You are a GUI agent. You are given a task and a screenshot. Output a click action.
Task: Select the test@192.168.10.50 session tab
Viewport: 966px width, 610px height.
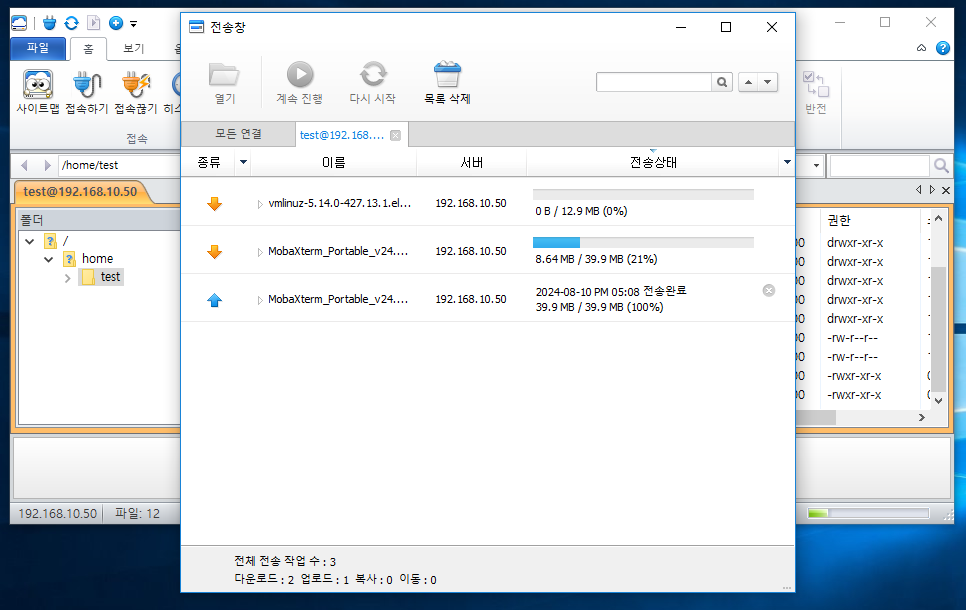pyautogui.click(x=80, y=192)
